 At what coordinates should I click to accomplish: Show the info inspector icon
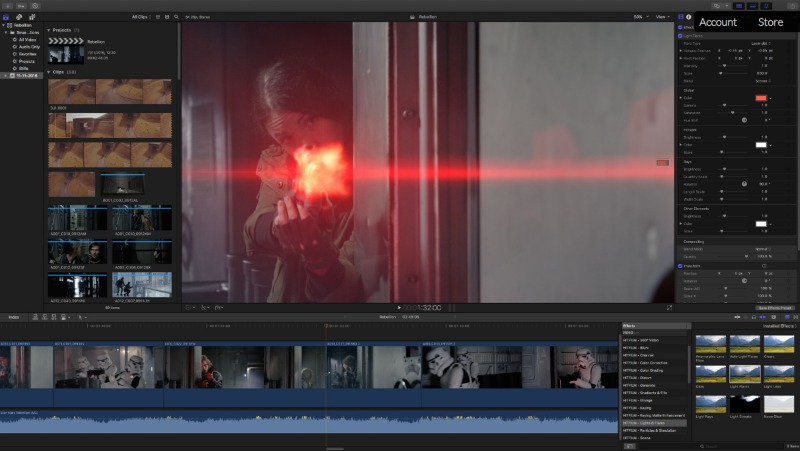(688, 17)
